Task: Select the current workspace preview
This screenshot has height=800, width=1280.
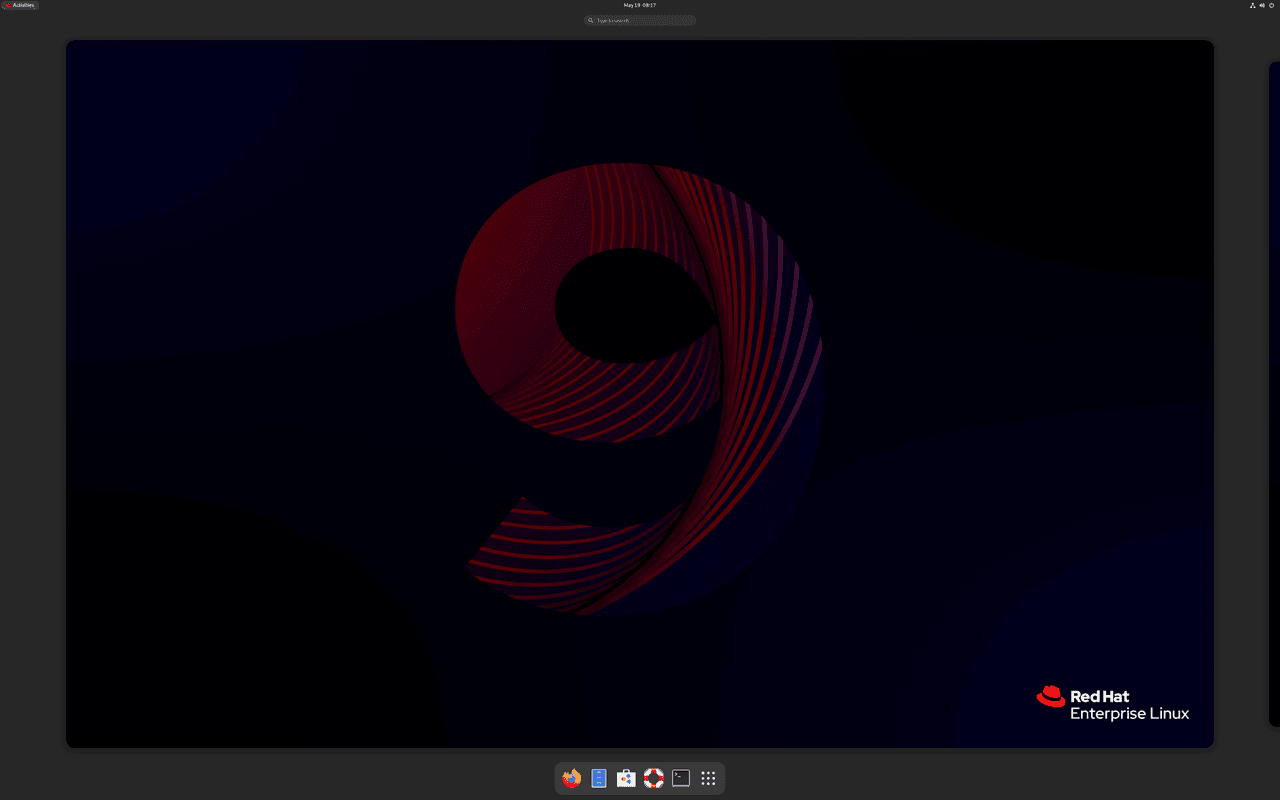Action: pos(640,393)
